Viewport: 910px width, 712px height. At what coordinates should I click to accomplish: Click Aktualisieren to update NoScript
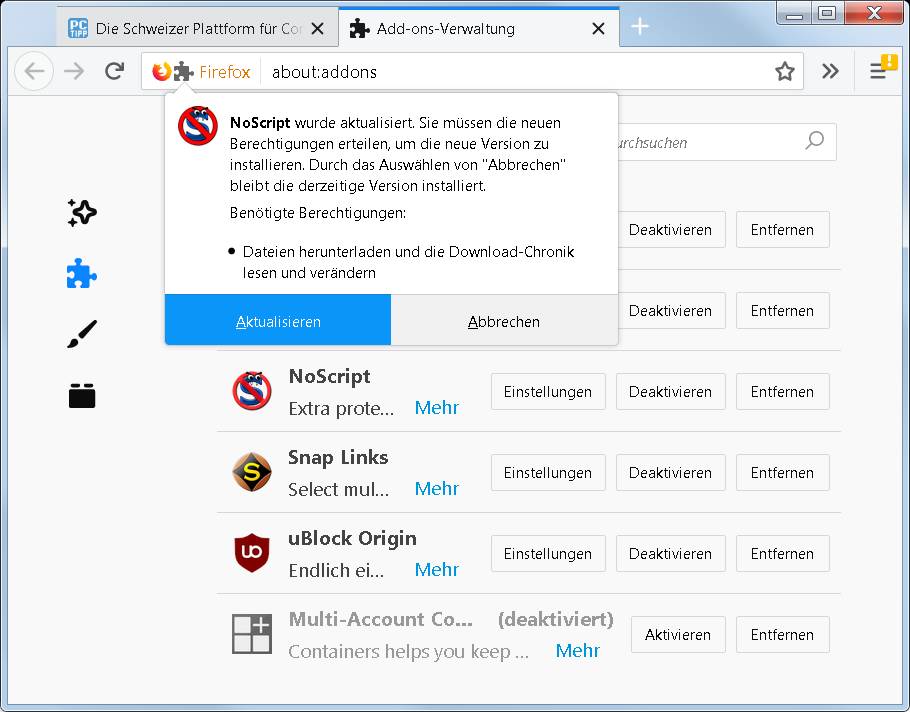pos(277,322)
